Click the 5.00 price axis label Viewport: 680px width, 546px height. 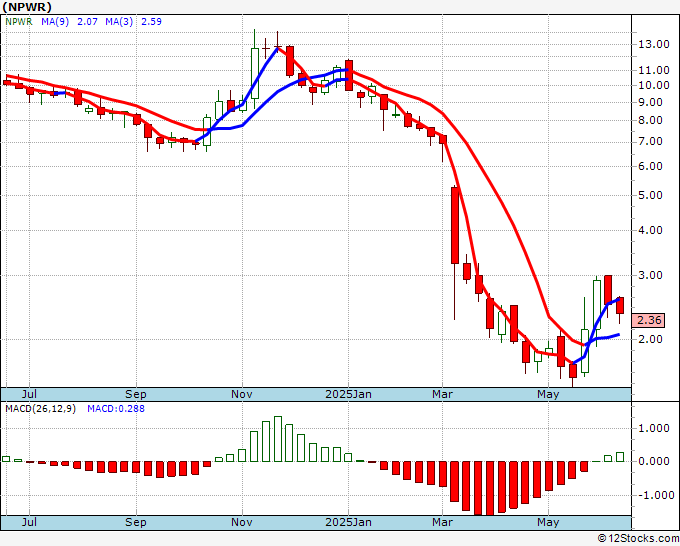coord(650,195)
